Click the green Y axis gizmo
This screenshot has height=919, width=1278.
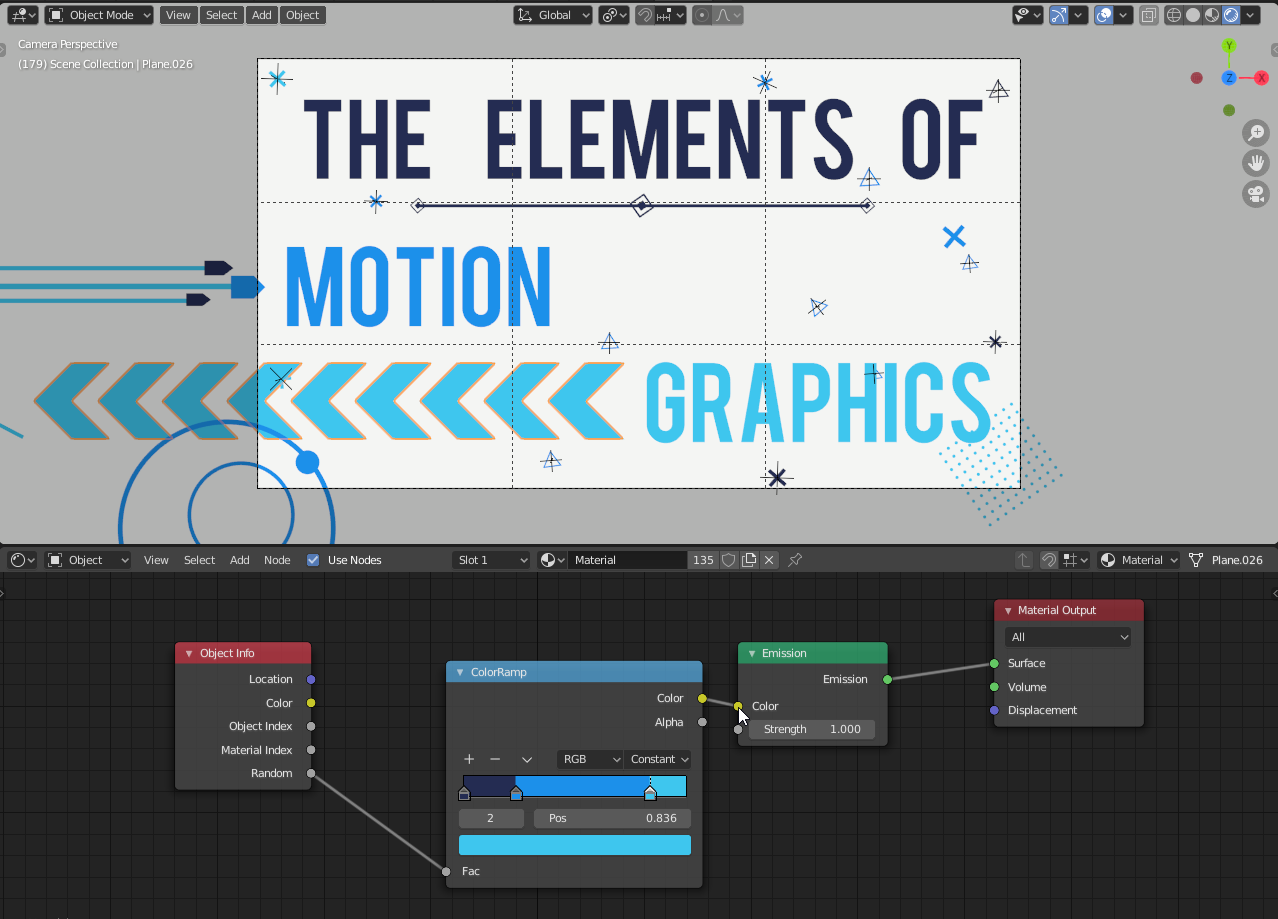pos(1229,46)
